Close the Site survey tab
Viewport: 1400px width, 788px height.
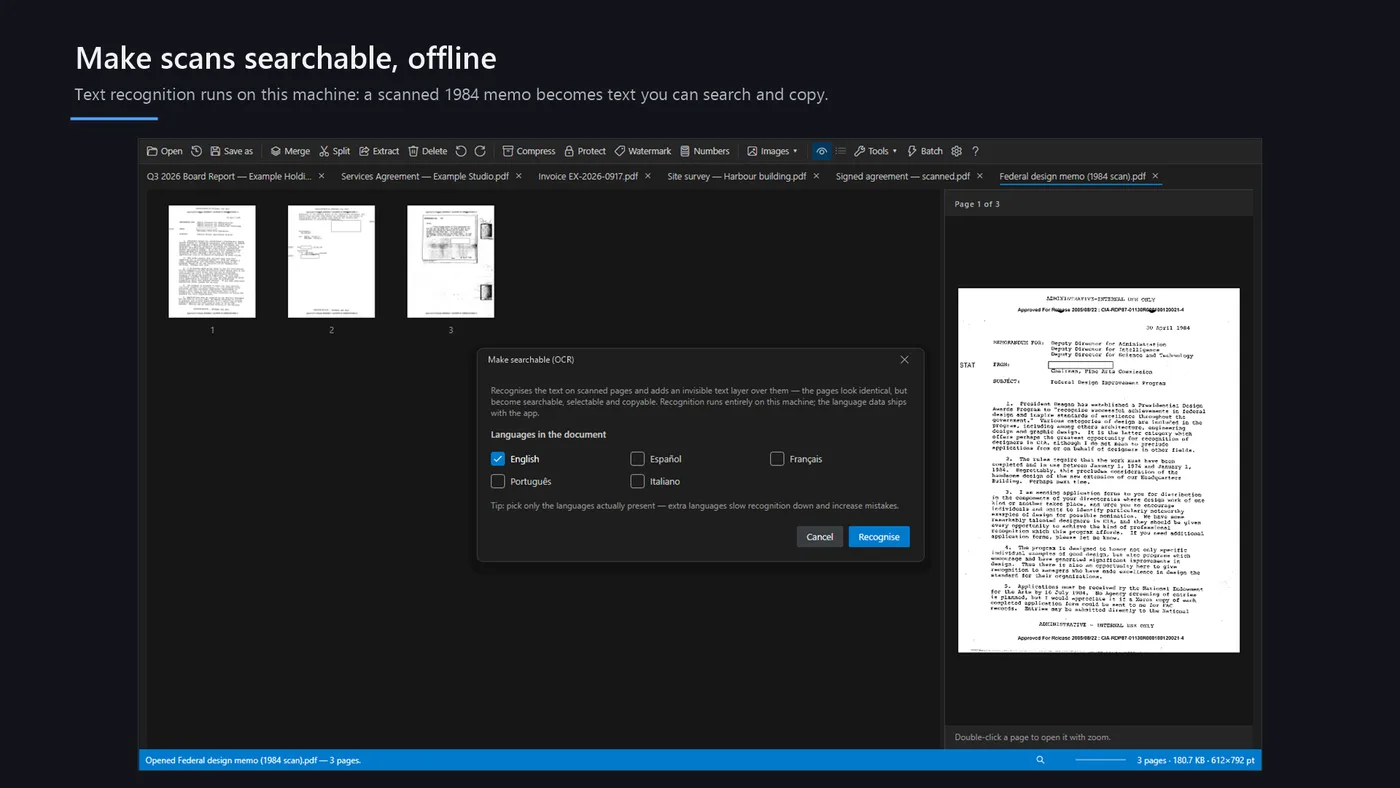point(815,176)
